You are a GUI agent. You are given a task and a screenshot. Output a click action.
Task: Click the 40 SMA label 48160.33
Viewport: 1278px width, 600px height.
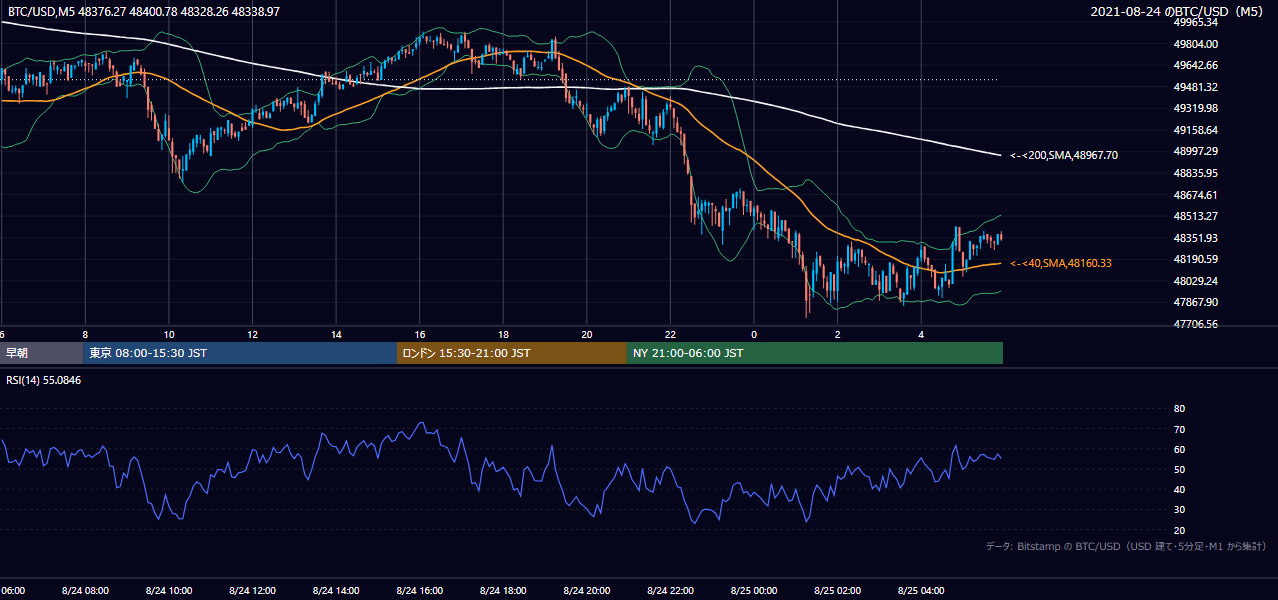point(1063,263)
